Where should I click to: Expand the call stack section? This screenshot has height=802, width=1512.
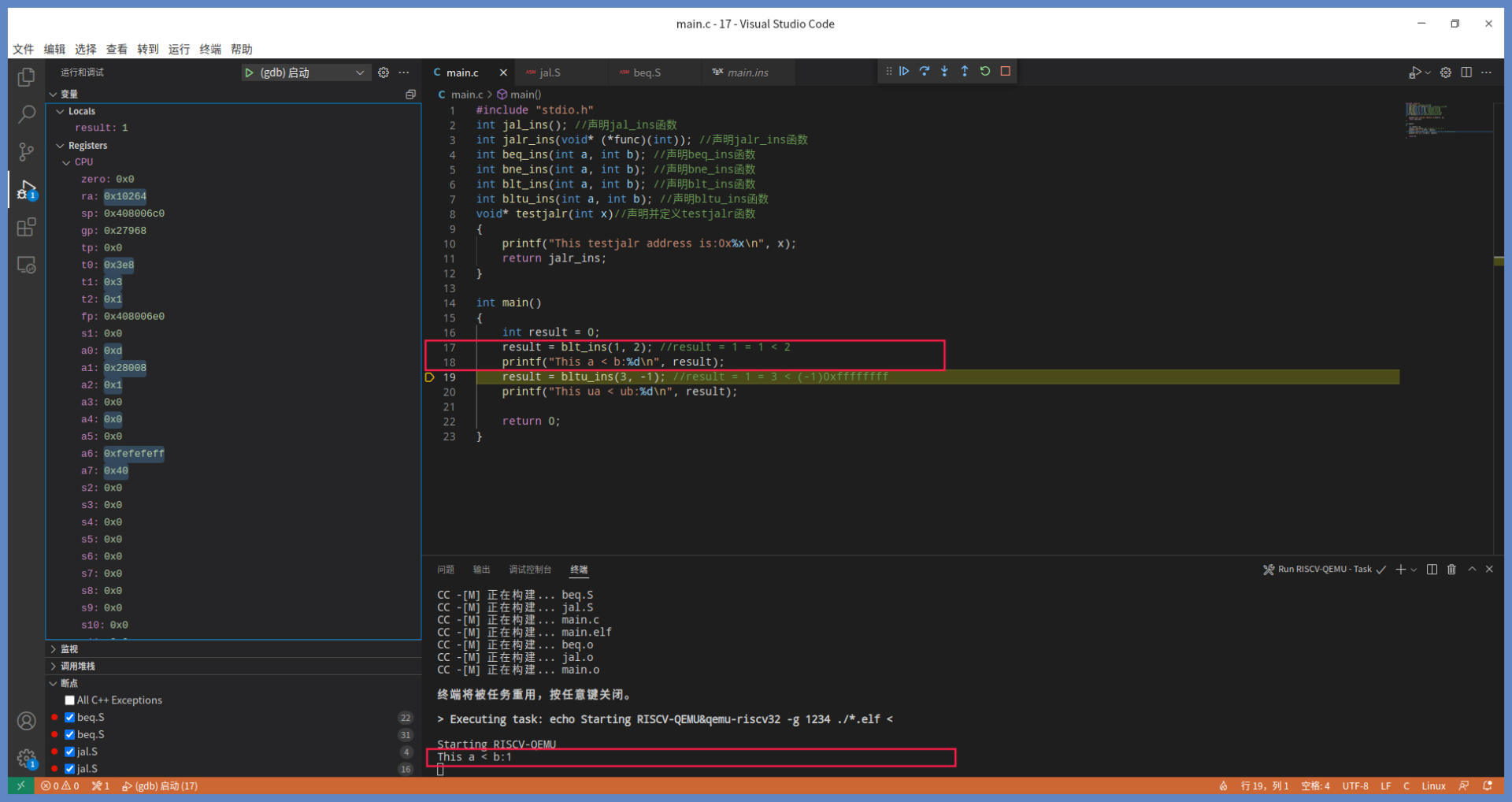coord(77,666)
